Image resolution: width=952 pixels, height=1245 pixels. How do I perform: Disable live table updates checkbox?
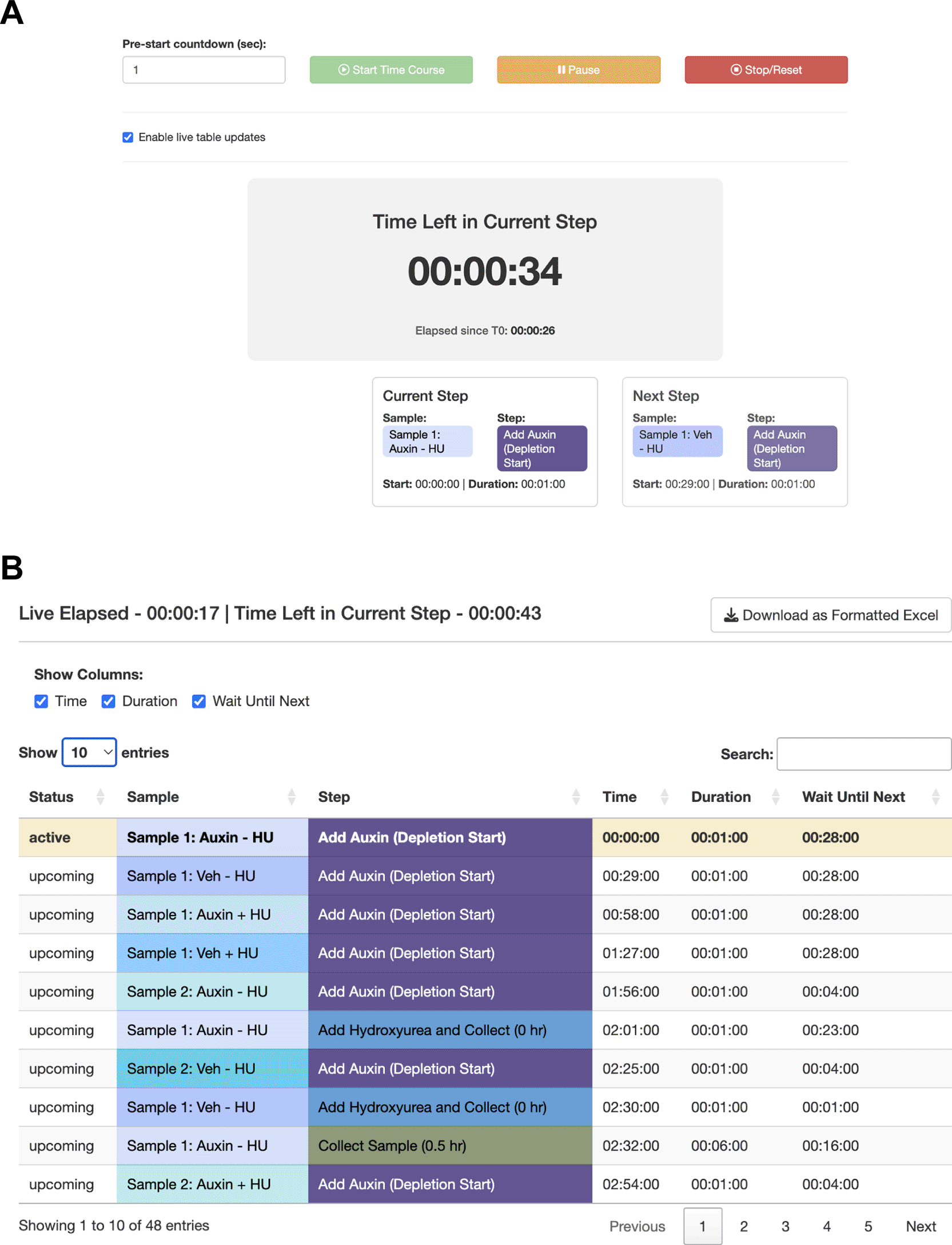pos(128,137)
